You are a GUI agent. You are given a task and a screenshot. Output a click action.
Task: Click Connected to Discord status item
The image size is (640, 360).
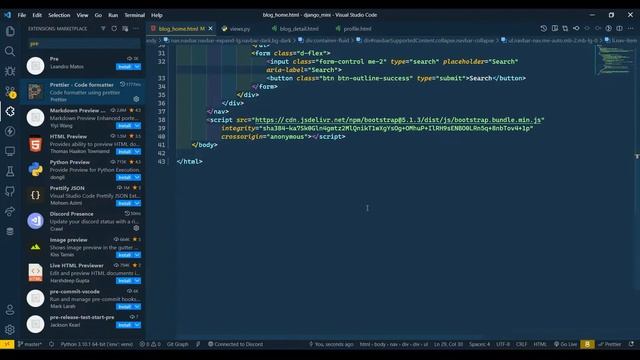click(236, 344)
